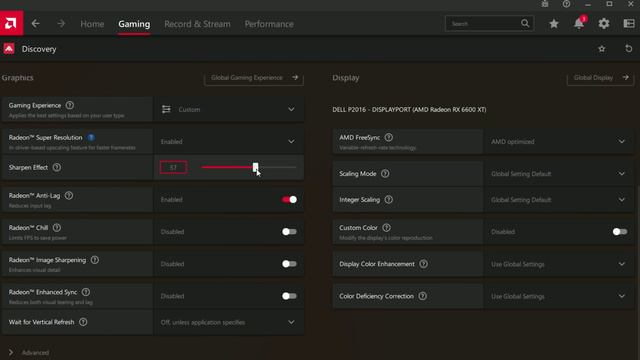This screenshot has width=640, height=360.
Task: Enable Radeon Image Sharpening toggle
Action: (x=289, y=264)
